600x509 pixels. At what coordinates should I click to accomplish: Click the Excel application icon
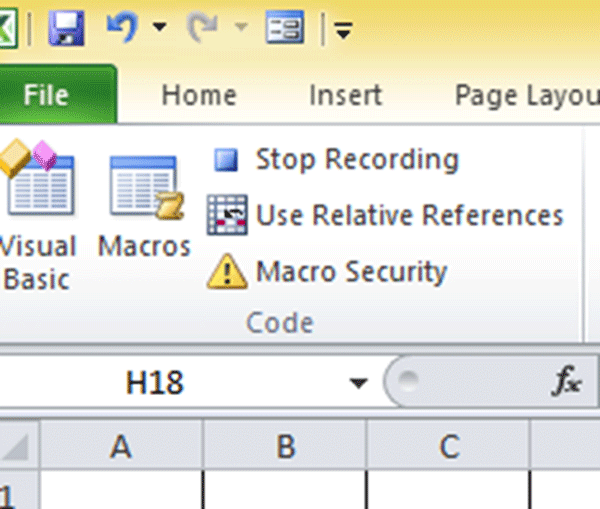(x=8, y=28)
